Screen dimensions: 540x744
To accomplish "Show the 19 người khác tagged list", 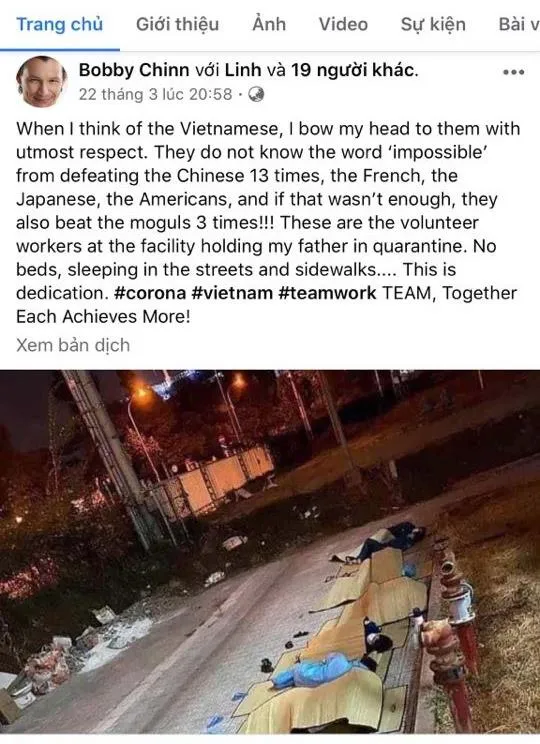I will [x=354, y=70].
